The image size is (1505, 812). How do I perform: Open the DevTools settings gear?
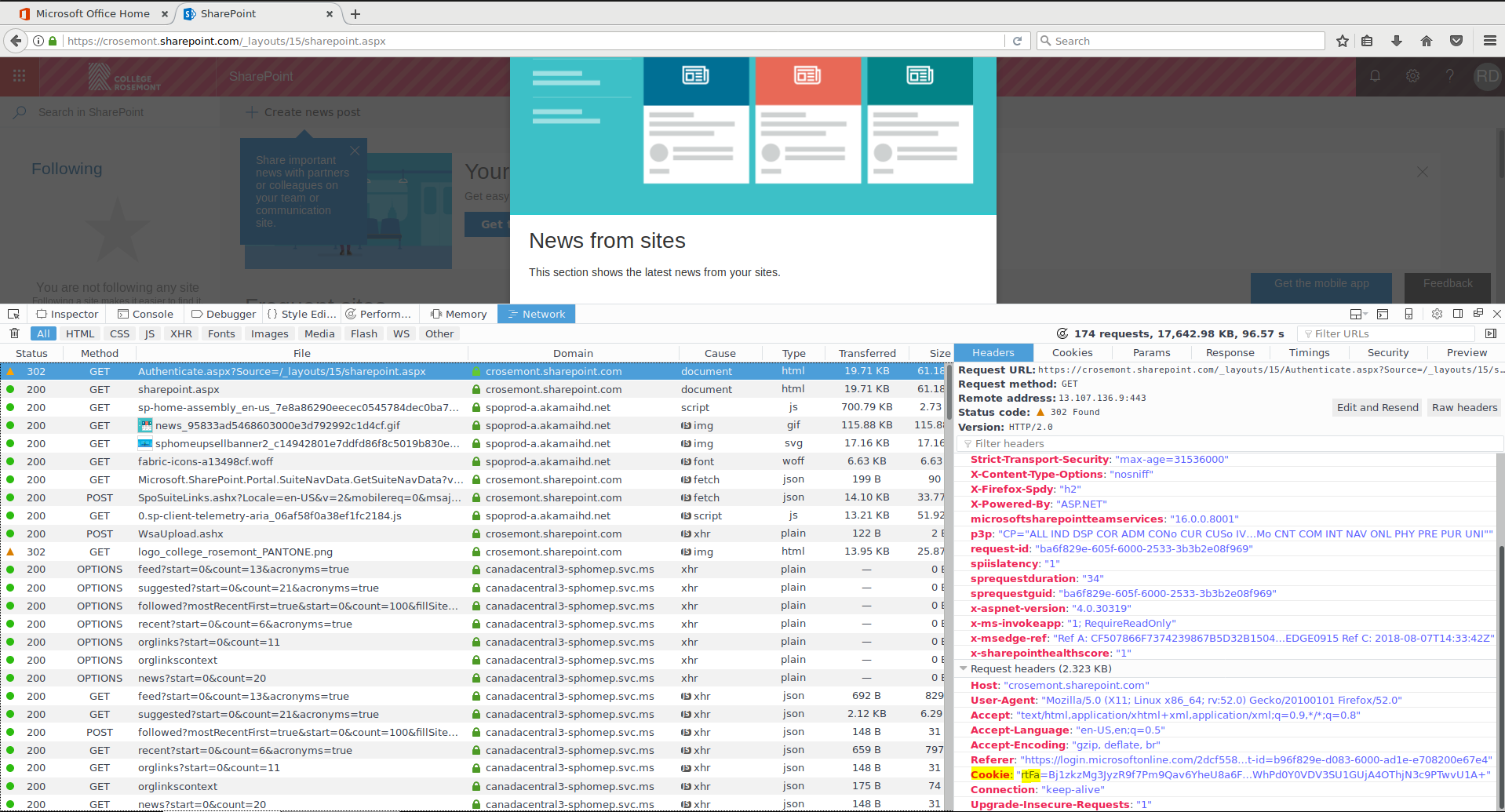[1437, 314]
